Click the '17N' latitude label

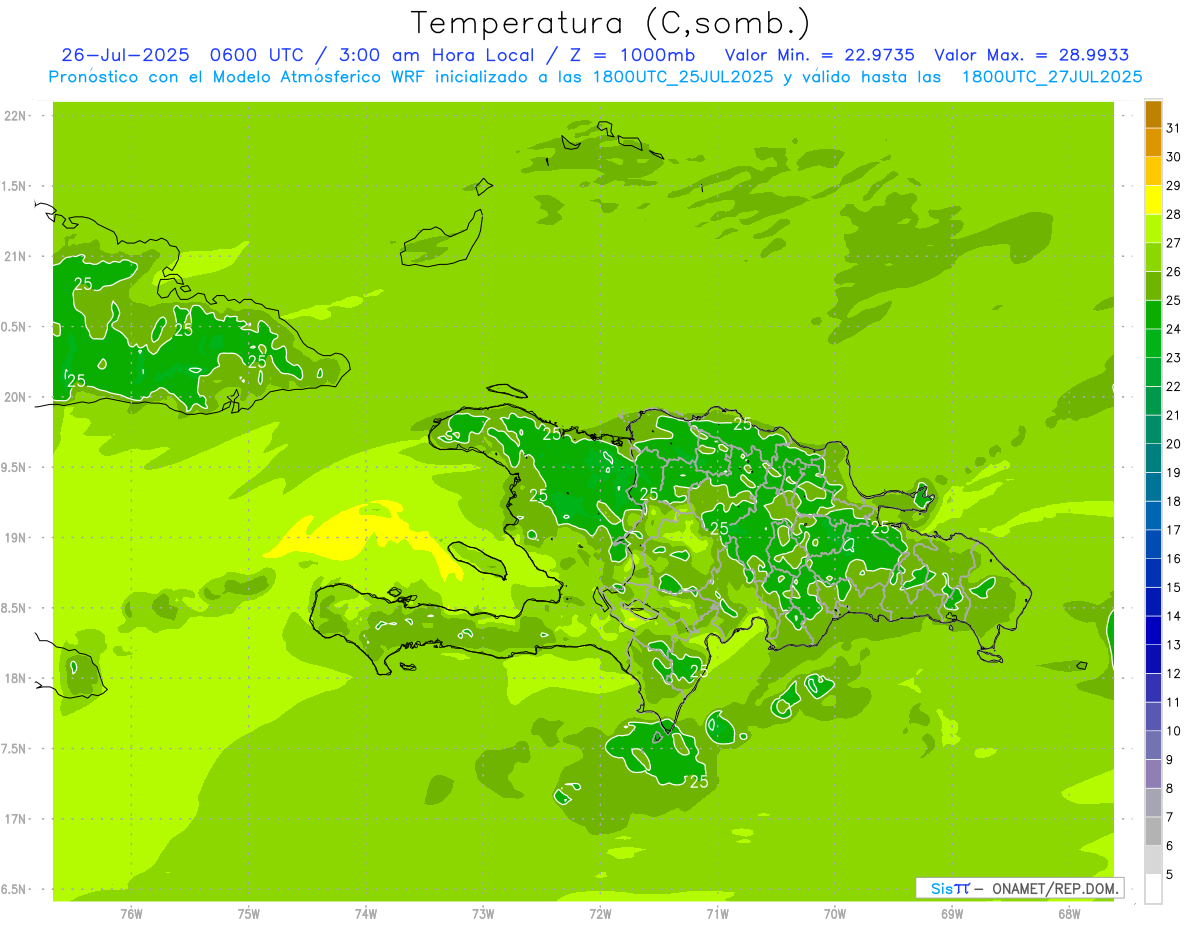point(16,819)
